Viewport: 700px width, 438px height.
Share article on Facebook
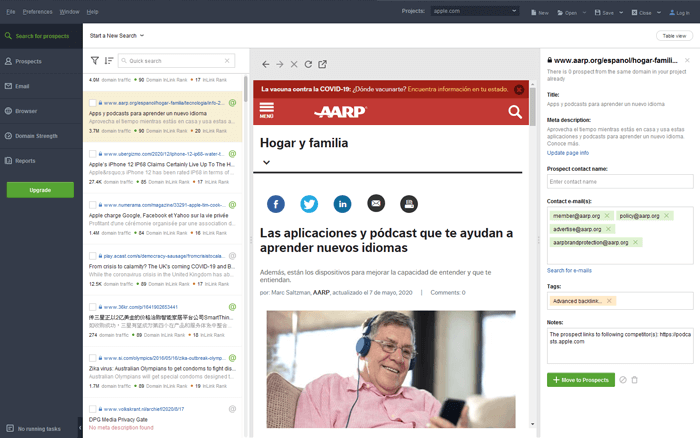276,204
